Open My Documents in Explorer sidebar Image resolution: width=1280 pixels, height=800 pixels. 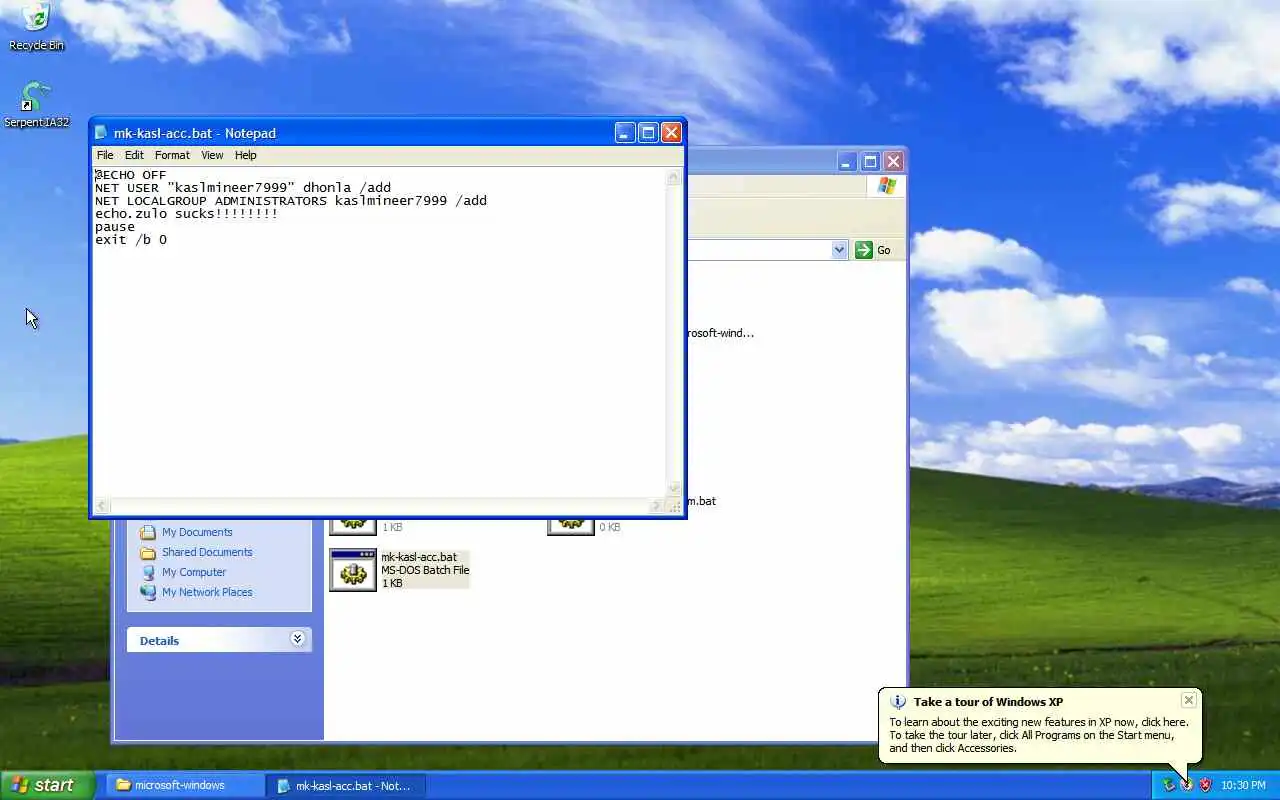(x=197, y=532)
